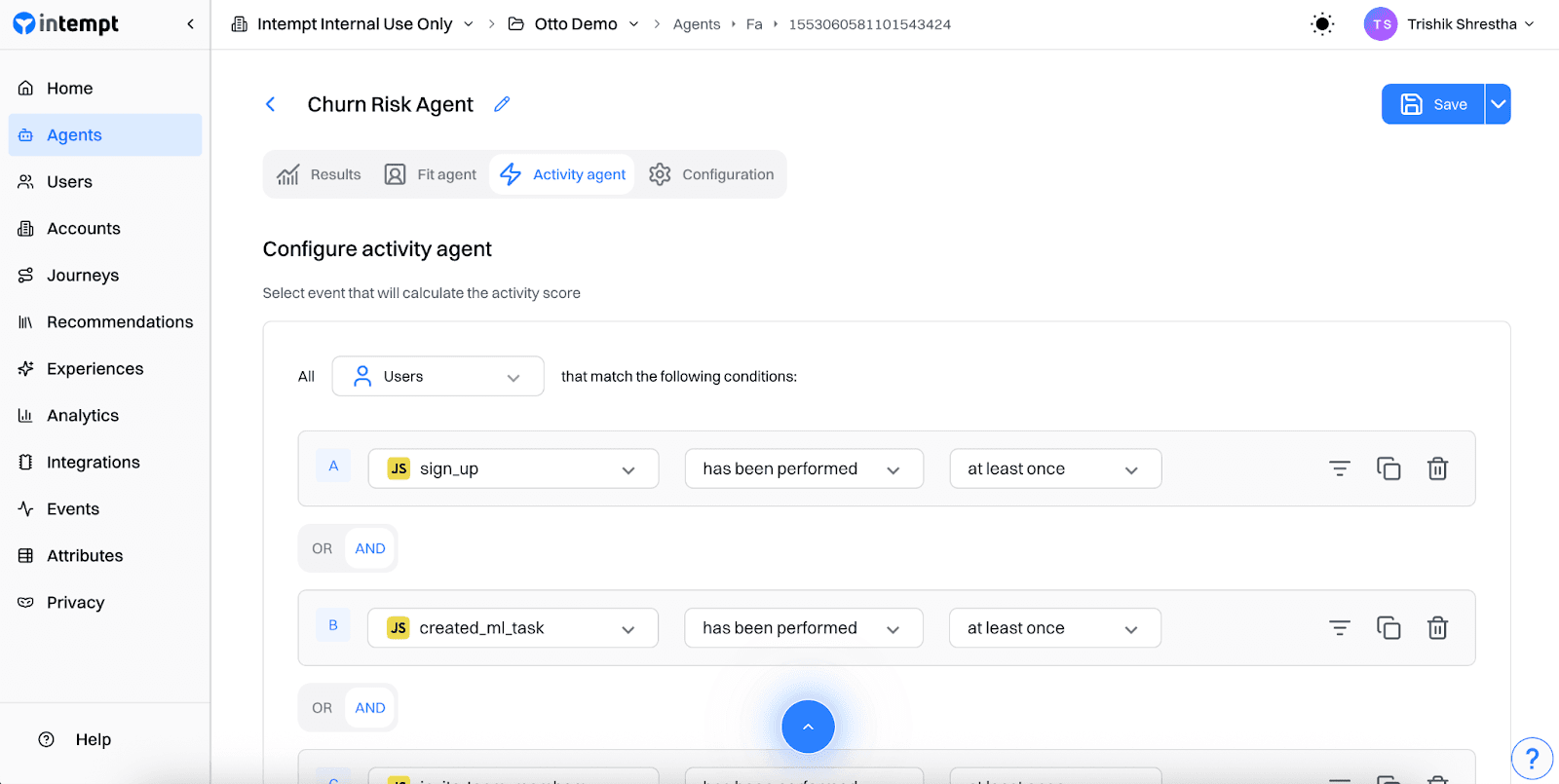
Task: Click the Save button
Action: click(1433, 104)
